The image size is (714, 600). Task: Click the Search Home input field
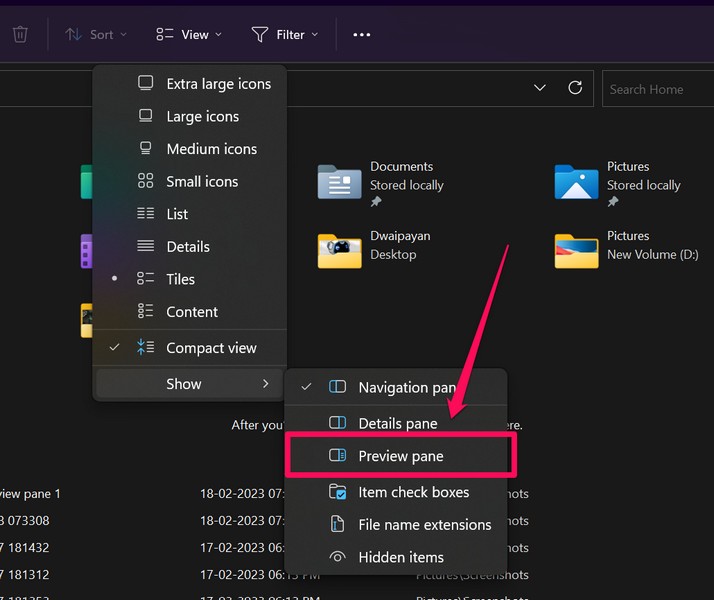click(656, 89)
